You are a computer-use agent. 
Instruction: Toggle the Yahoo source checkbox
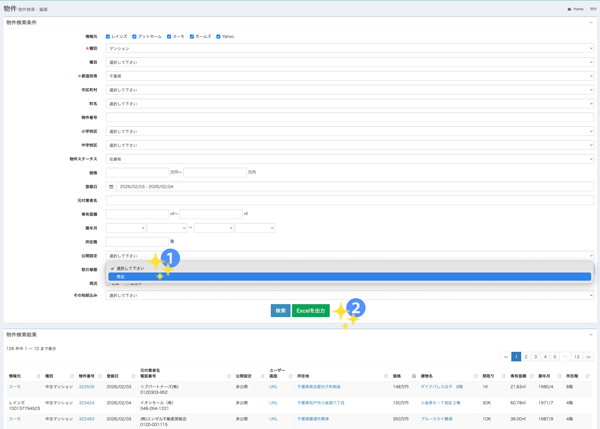218,37
